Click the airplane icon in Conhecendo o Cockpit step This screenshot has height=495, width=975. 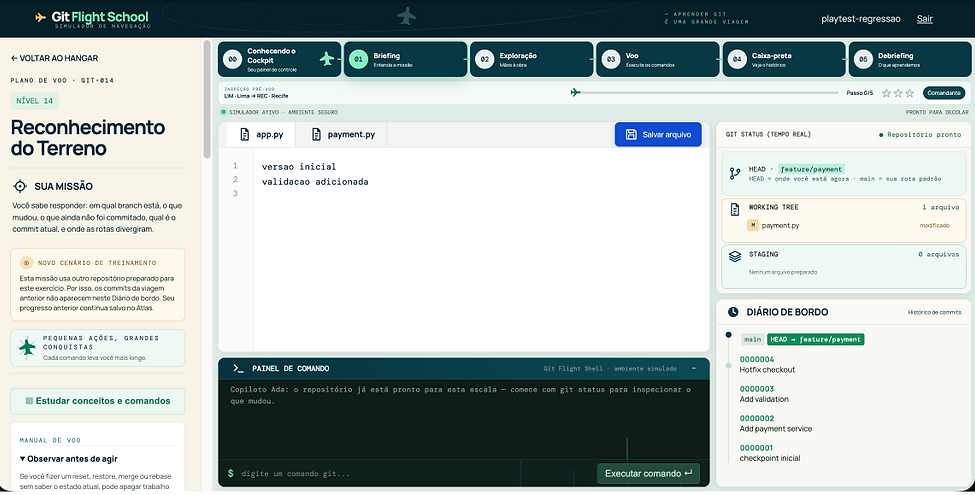326,59
